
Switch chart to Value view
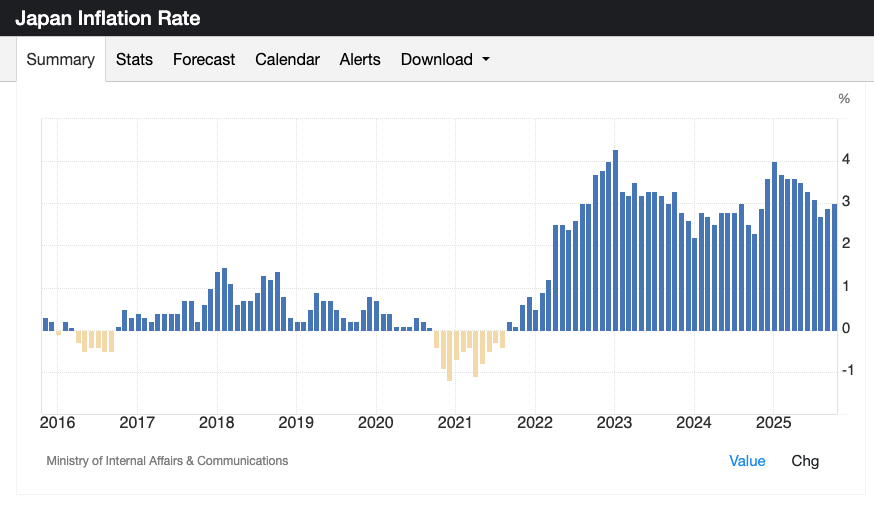(747, 461)
